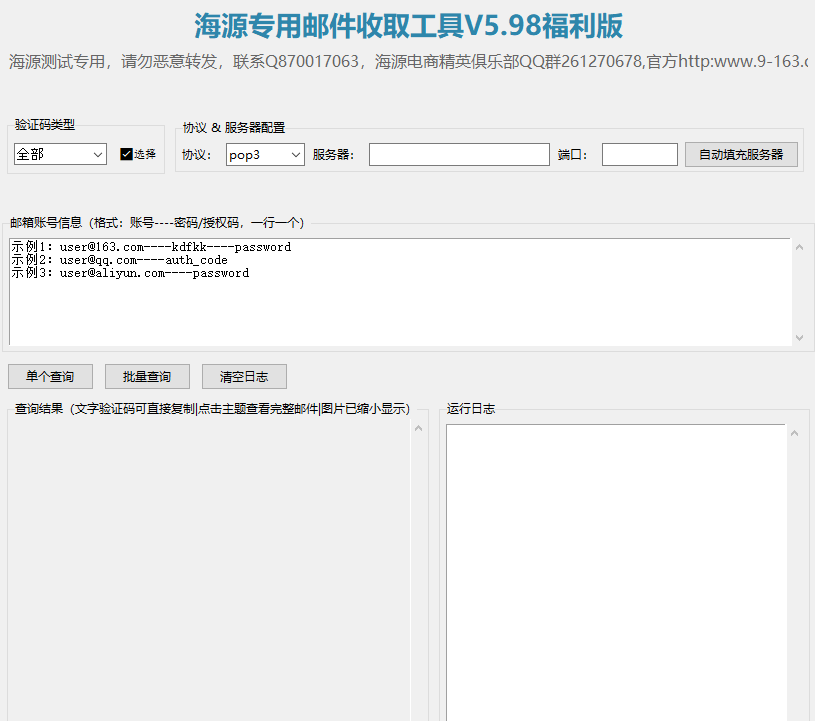Focus the 端口 input field
Viewport: 815px width, 721px height.
639,154
